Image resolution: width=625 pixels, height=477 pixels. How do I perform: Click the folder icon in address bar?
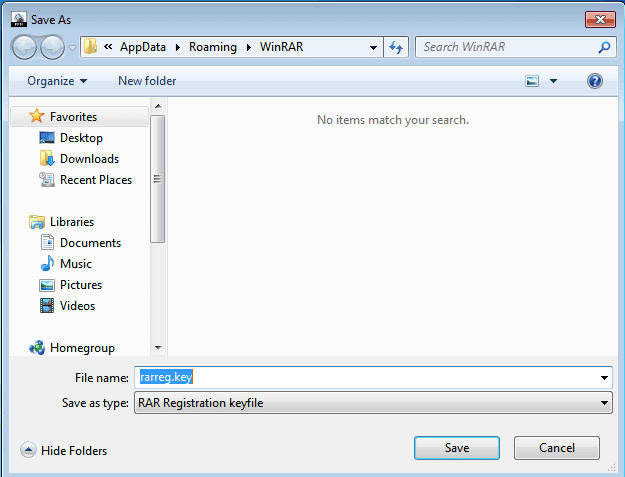(x=90, y=47)
